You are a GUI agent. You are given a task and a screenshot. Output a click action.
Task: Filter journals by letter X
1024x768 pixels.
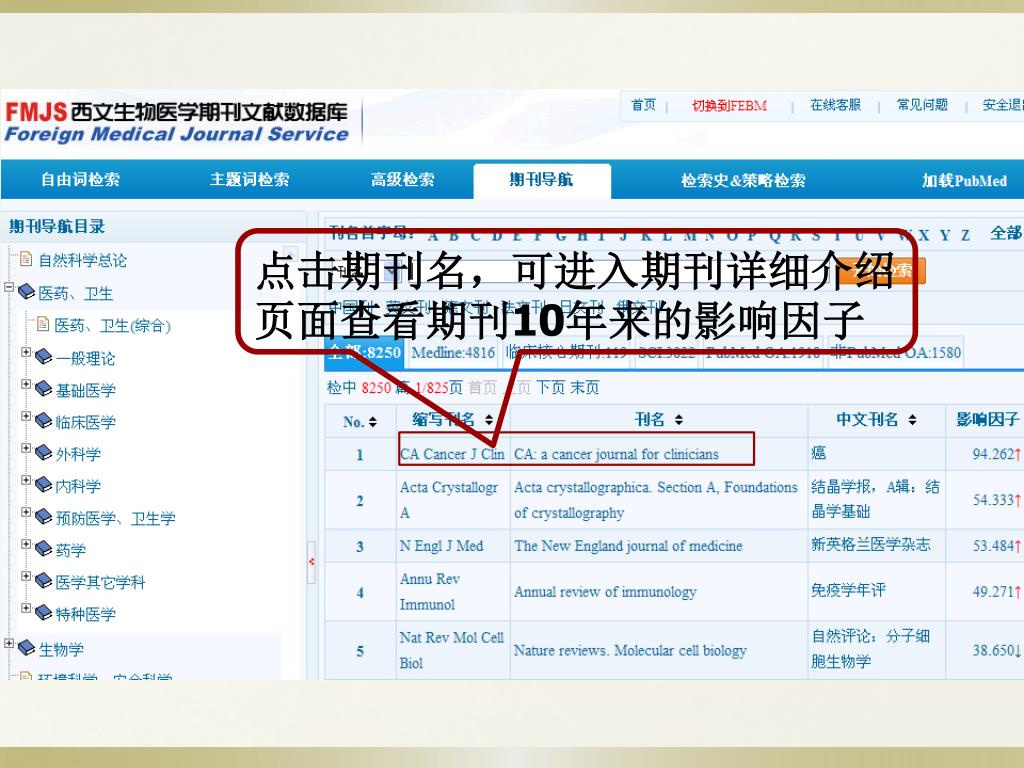pos(923,235)
